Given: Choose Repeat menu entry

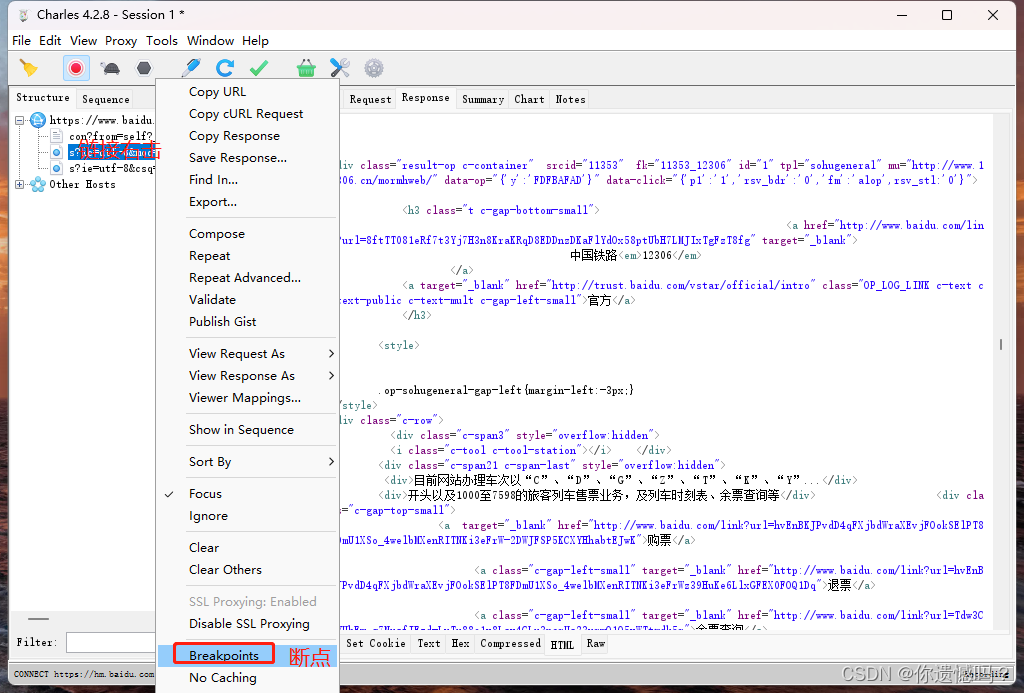Looking at the screenshot, I should coord(210,256).
